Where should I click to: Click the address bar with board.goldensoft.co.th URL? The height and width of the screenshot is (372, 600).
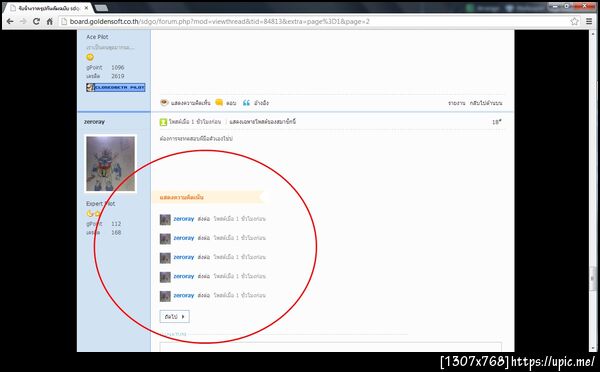(314, 21)
